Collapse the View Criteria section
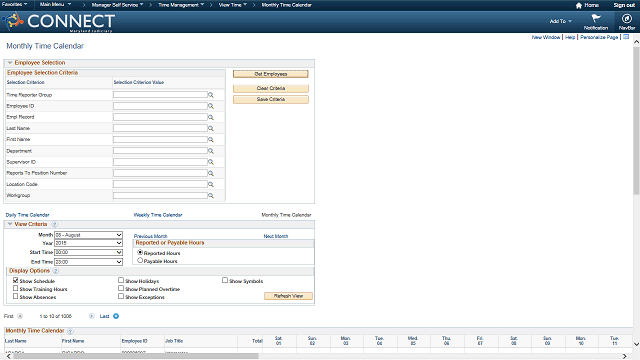This screenshot has height=360, width=640. pos(10,224)
